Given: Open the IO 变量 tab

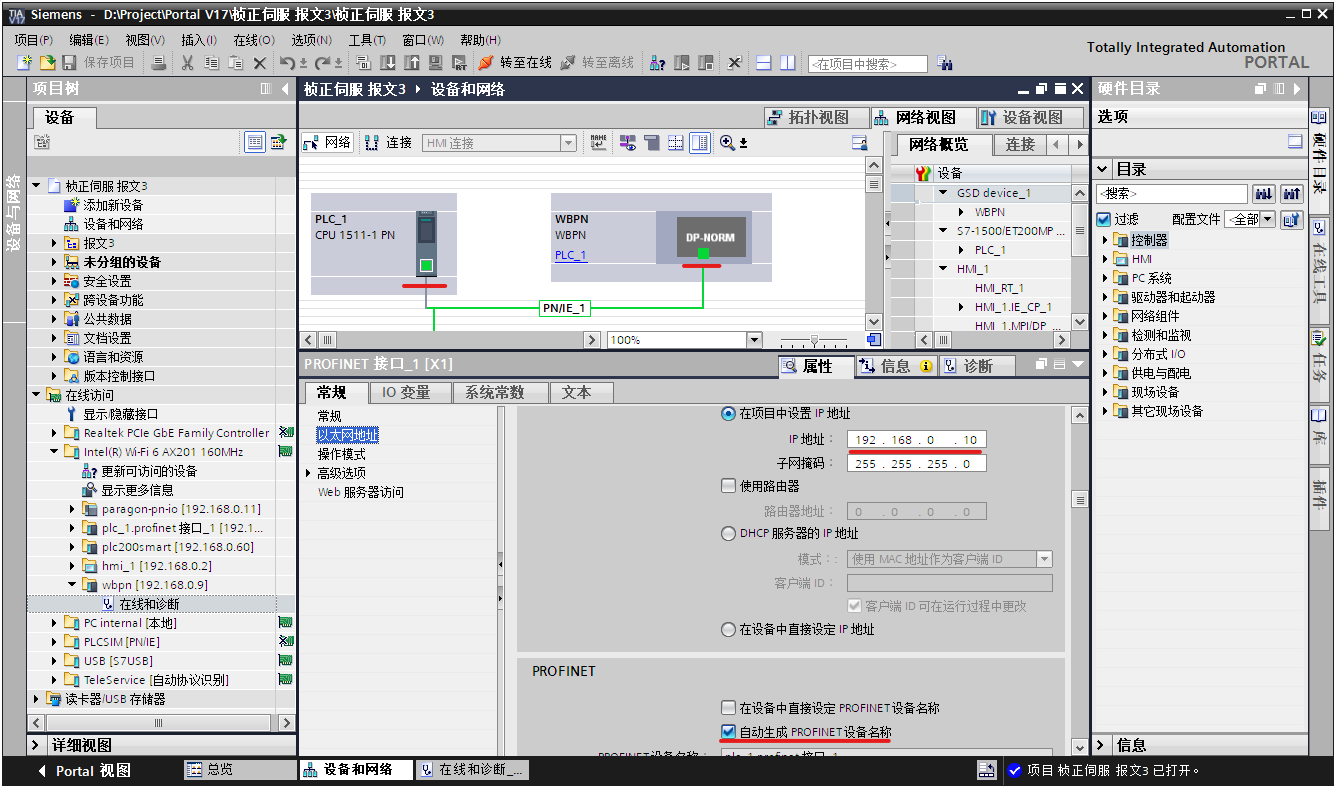Looking at the screenshot, I should click(411, 393).
